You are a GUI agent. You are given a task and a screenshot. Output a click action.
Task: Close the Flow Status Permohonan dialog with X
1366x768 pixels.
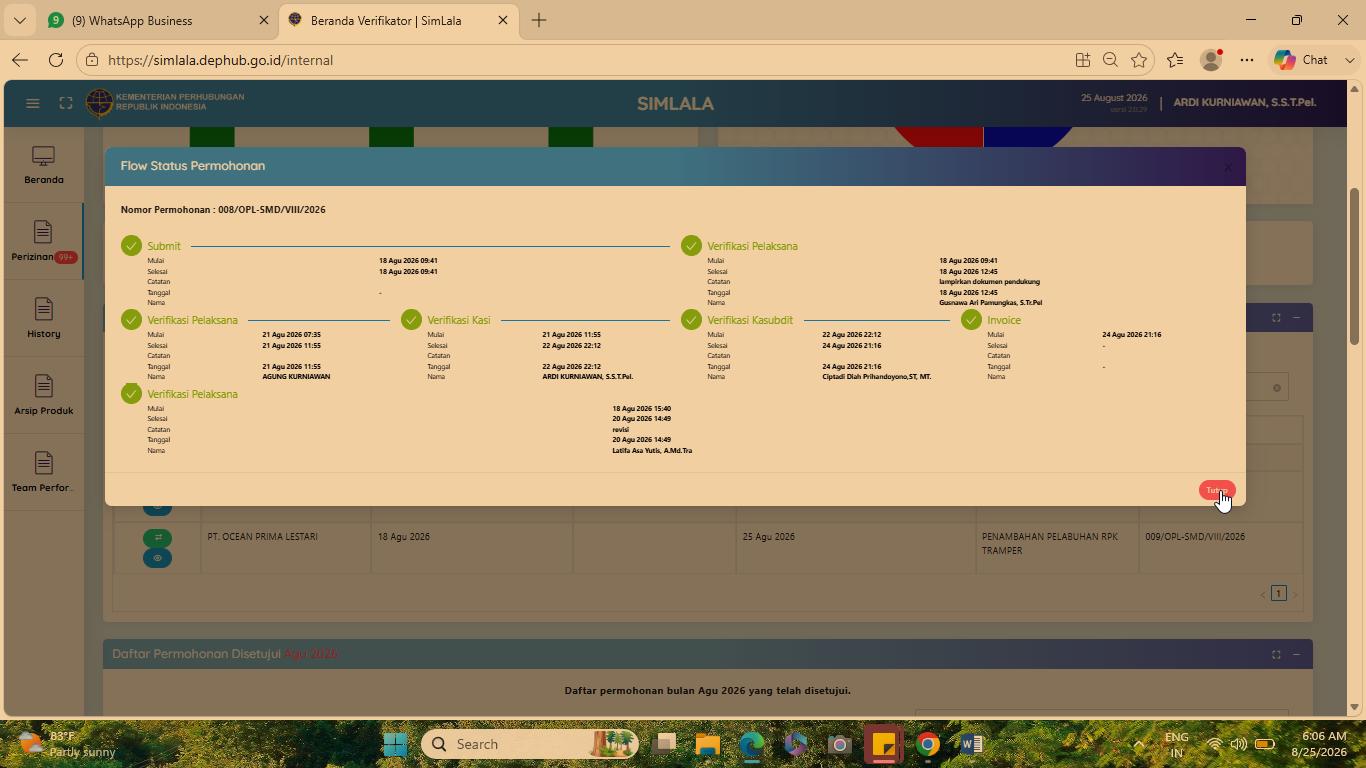point(1228,167)
